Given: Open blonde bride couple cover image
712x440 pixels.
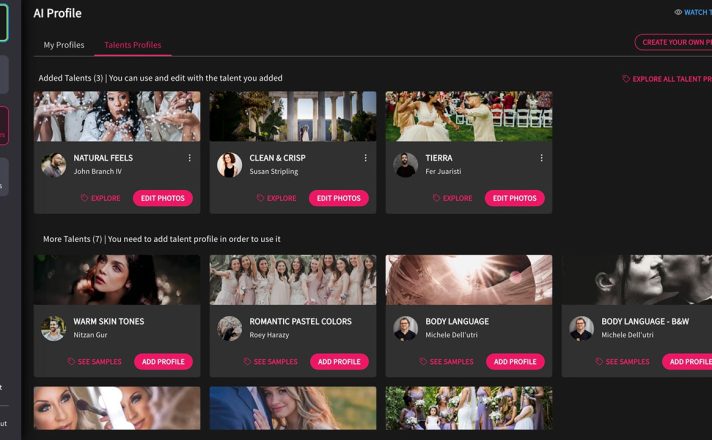Looking at the screenshot, I should (293, 408).
